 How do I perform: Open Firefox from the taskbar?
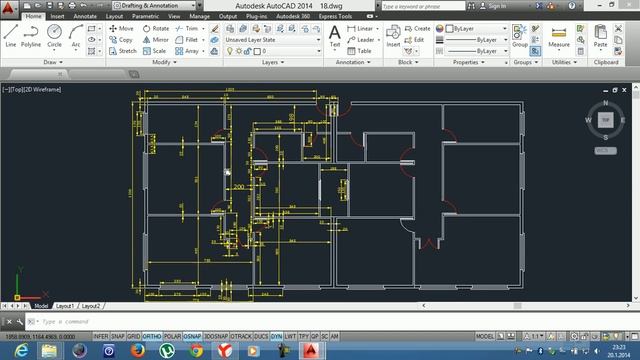tap(138, 351)
